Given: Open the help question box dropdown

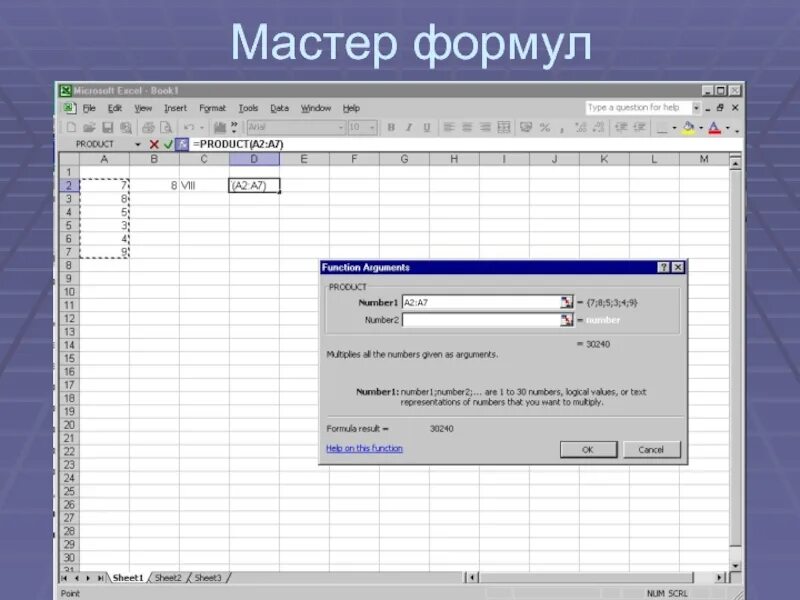Looking at the screenshot, I should [x=696, y=108].
